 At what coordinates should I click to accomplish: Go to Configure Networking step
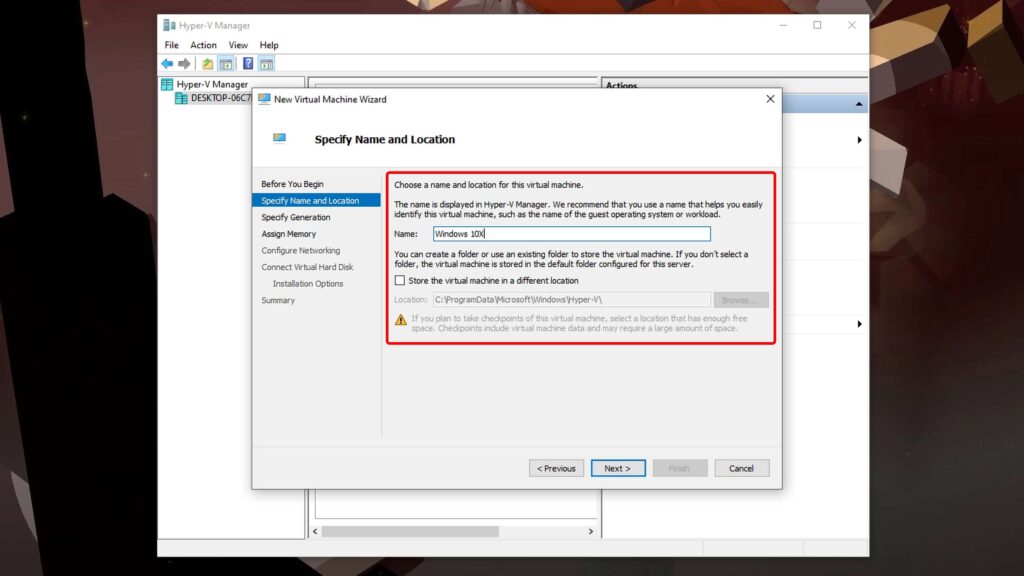(x=300, y=251)
